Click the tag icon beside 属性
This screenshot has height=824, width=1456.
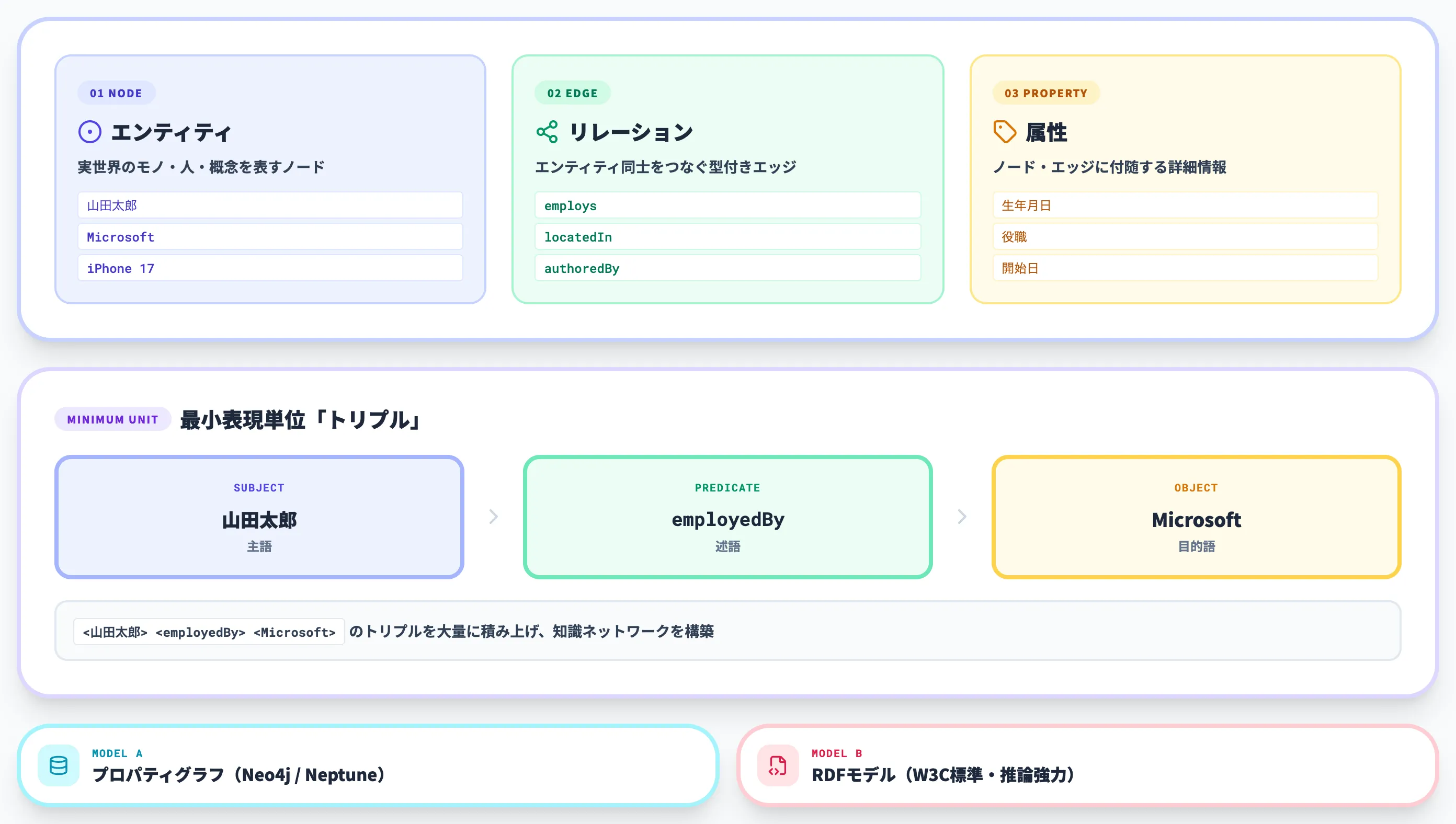1006,131
